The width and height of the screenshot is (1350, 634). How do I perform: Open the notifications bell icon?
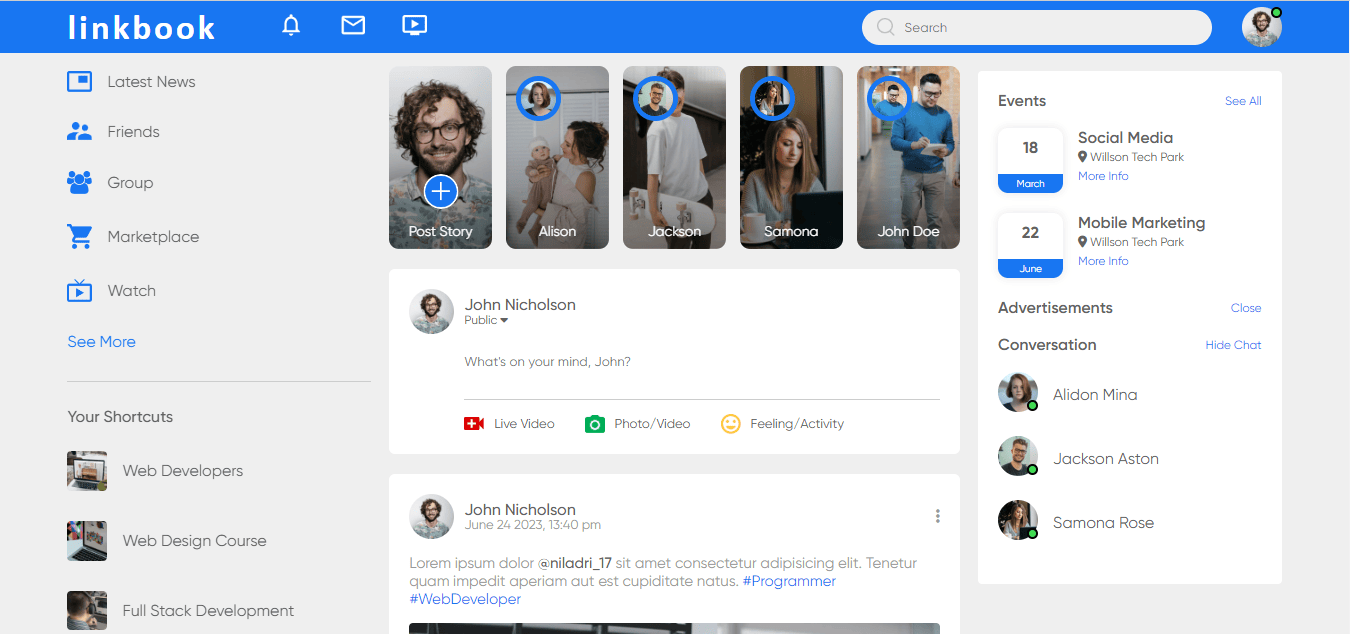pyautogui.click(x=291, y=25)
